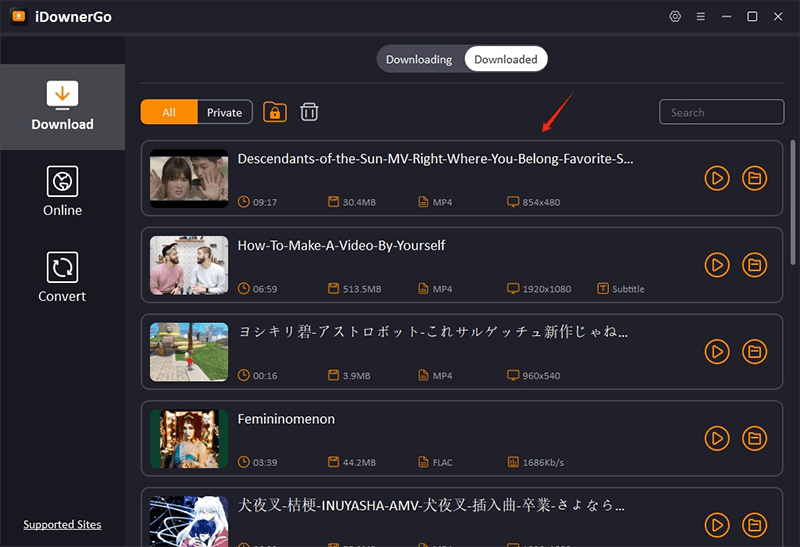Play the Femininomenon track
Screen dimensions: 800x547
tap(717, 438)
